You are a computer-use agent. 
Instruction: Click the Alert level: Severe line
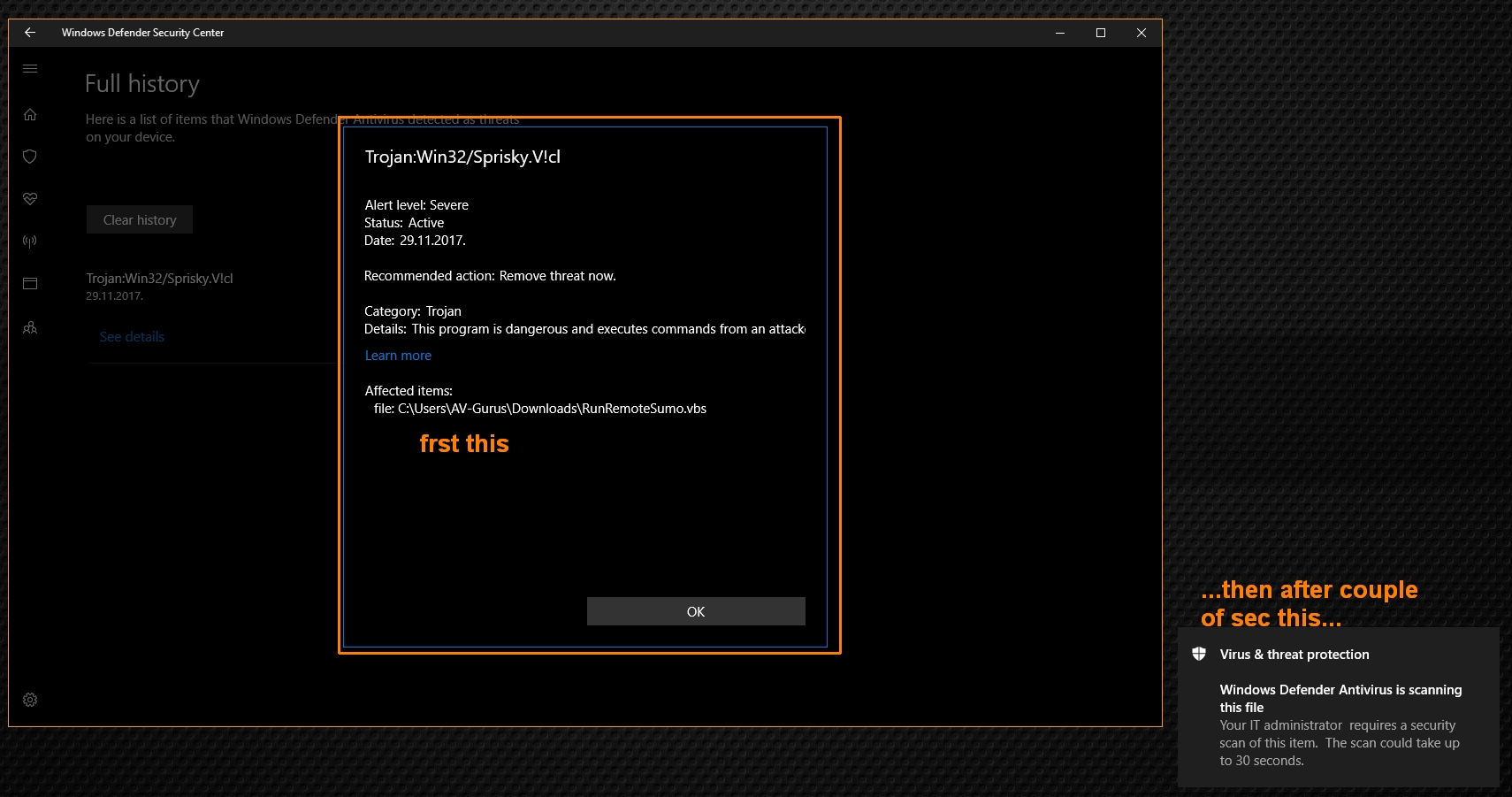pyautogui.click(x=416, y=205)
